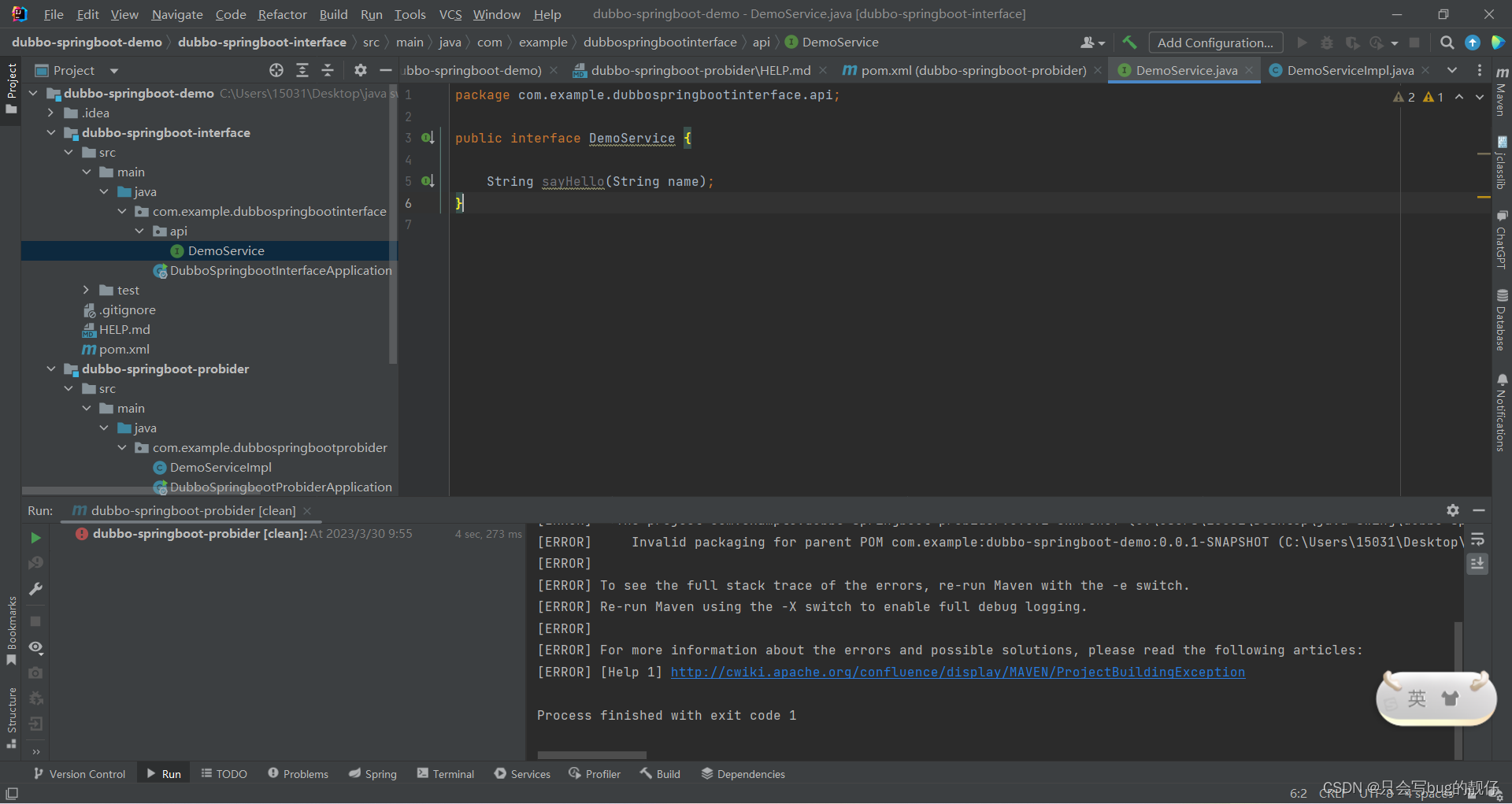The image size is (1512, 804).
Task: Open the Refactor menu
Action: (282, 14)
